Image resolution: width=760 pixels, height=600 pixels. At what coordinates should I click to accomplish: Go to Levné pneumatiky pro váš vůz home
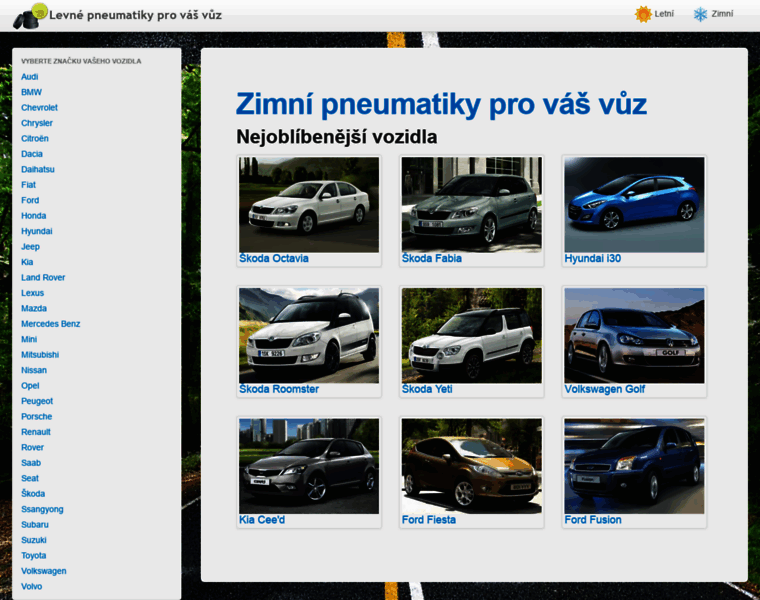(x=135, y=15)
